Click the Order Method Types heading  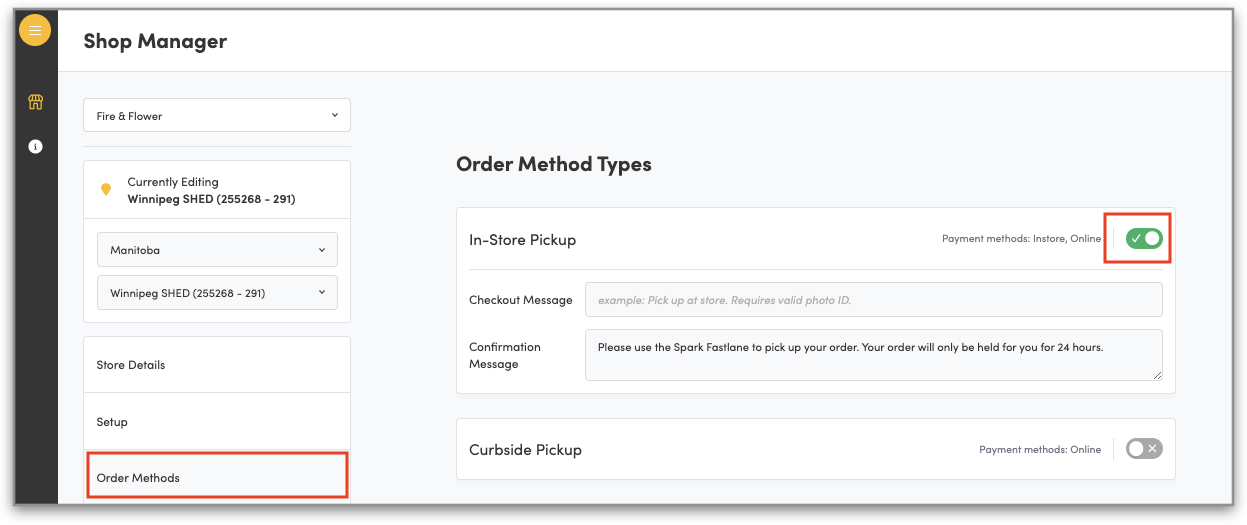pyautogui.click(x=553, y=164)
